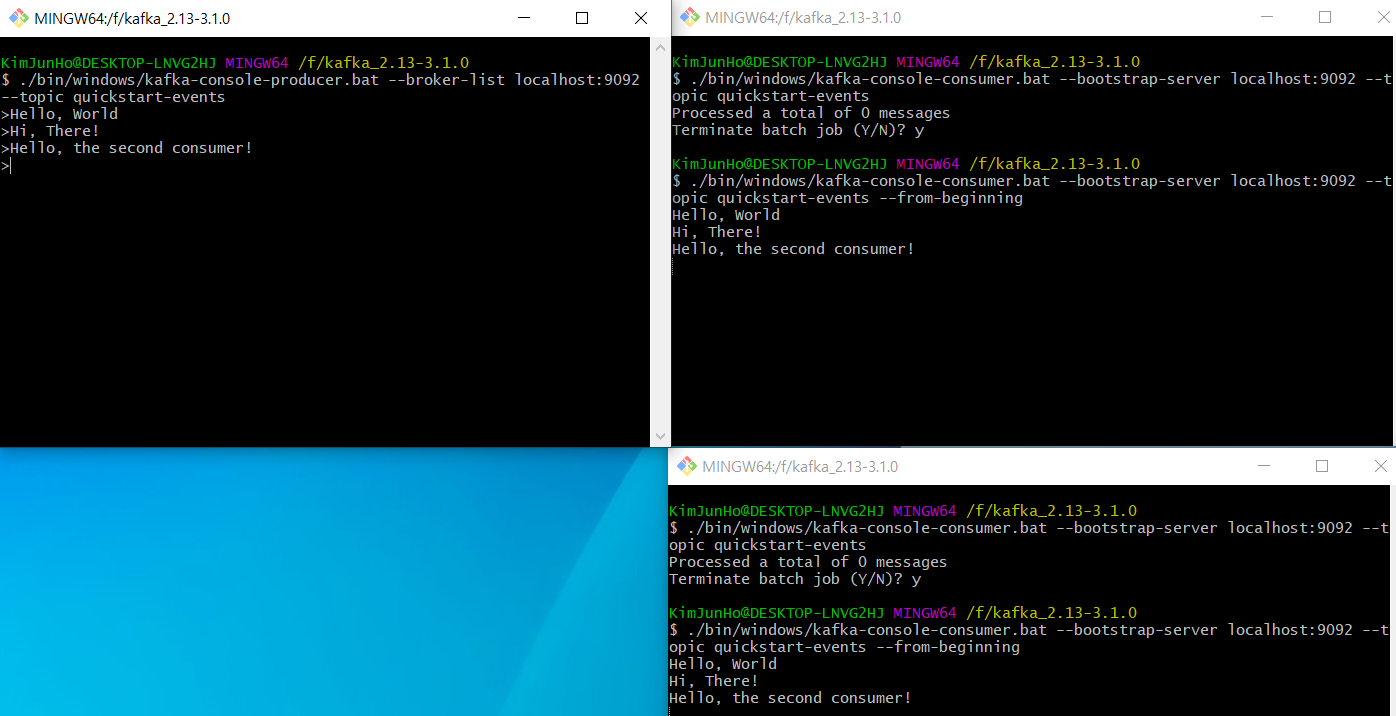
Task: Click 'Processed a total of 0 messages' in the lower consumer window
Action: coord(808,562)
